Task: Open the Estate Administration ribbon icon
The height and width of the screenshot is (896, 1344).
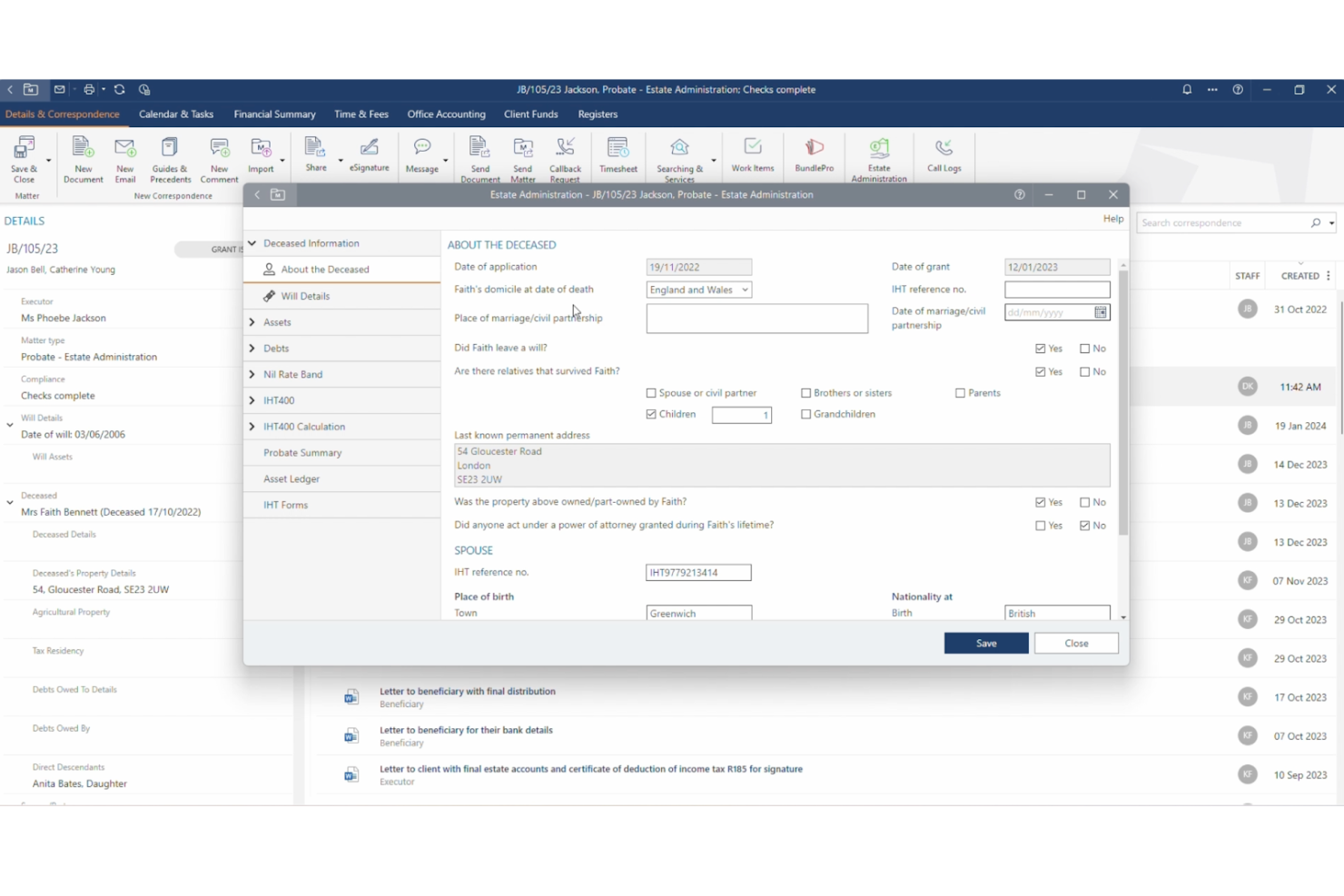Action: (878, 159)
